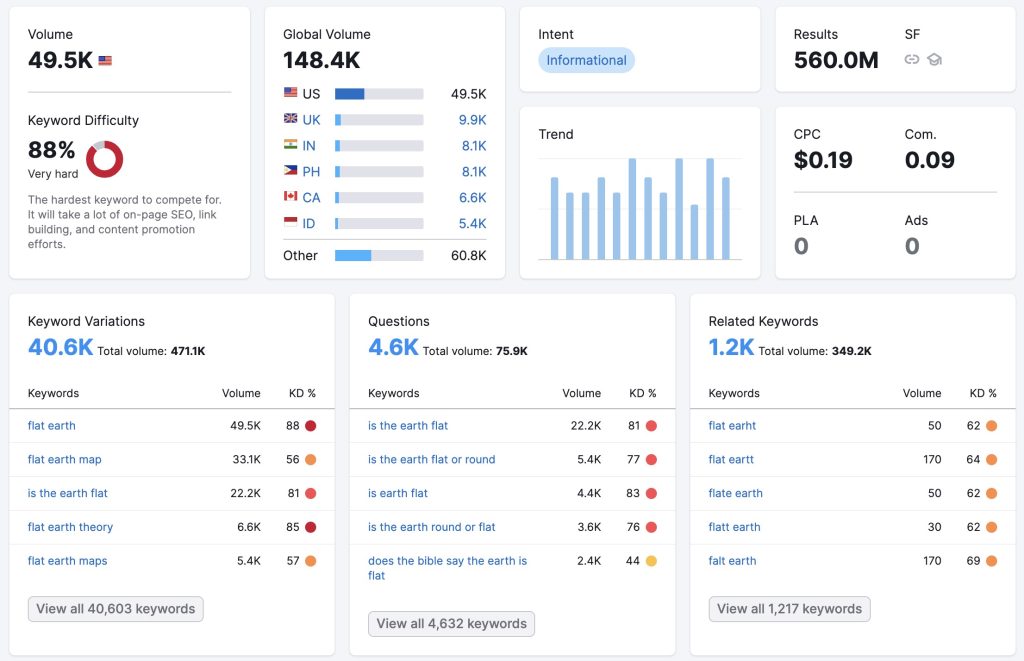Screen dimensions: 1024x661
Task: Click the Philippines flag in Global Volume
Action: click(x=291, y=170)
